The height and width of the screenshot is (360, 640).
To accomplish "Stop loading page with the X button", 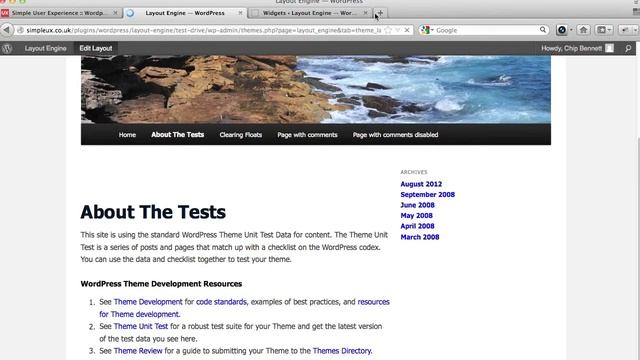I will [x=407, y=30].
